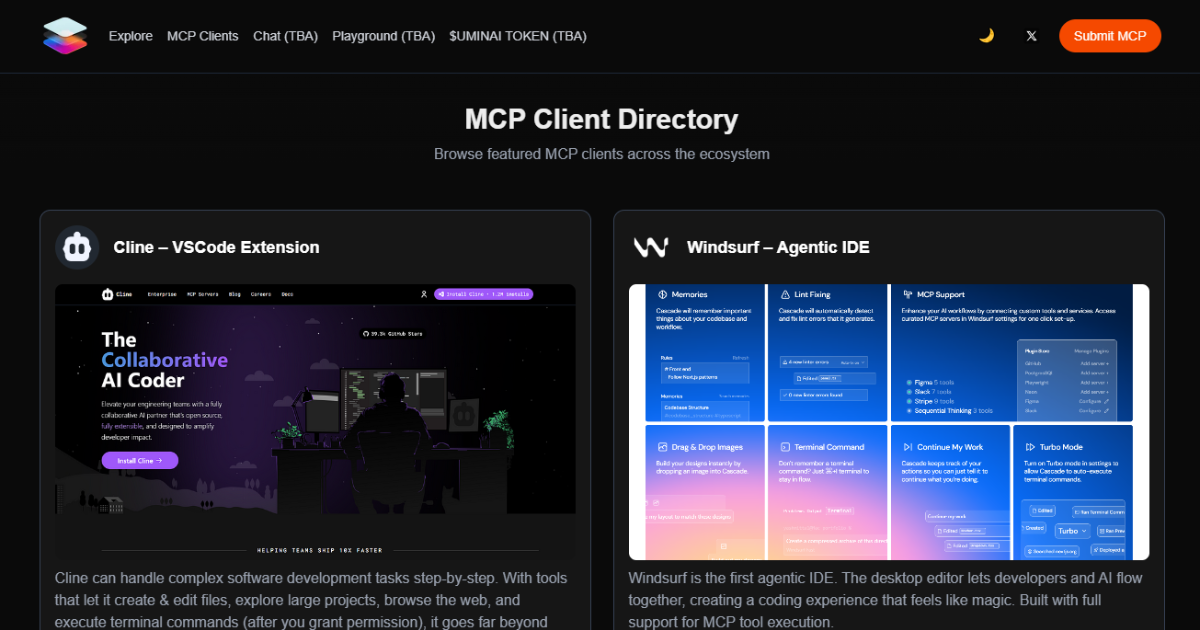Click the Turbo Mode icon in the Windsurf preview
This screenshot has width=1200, height=630.
(1030, 446)
